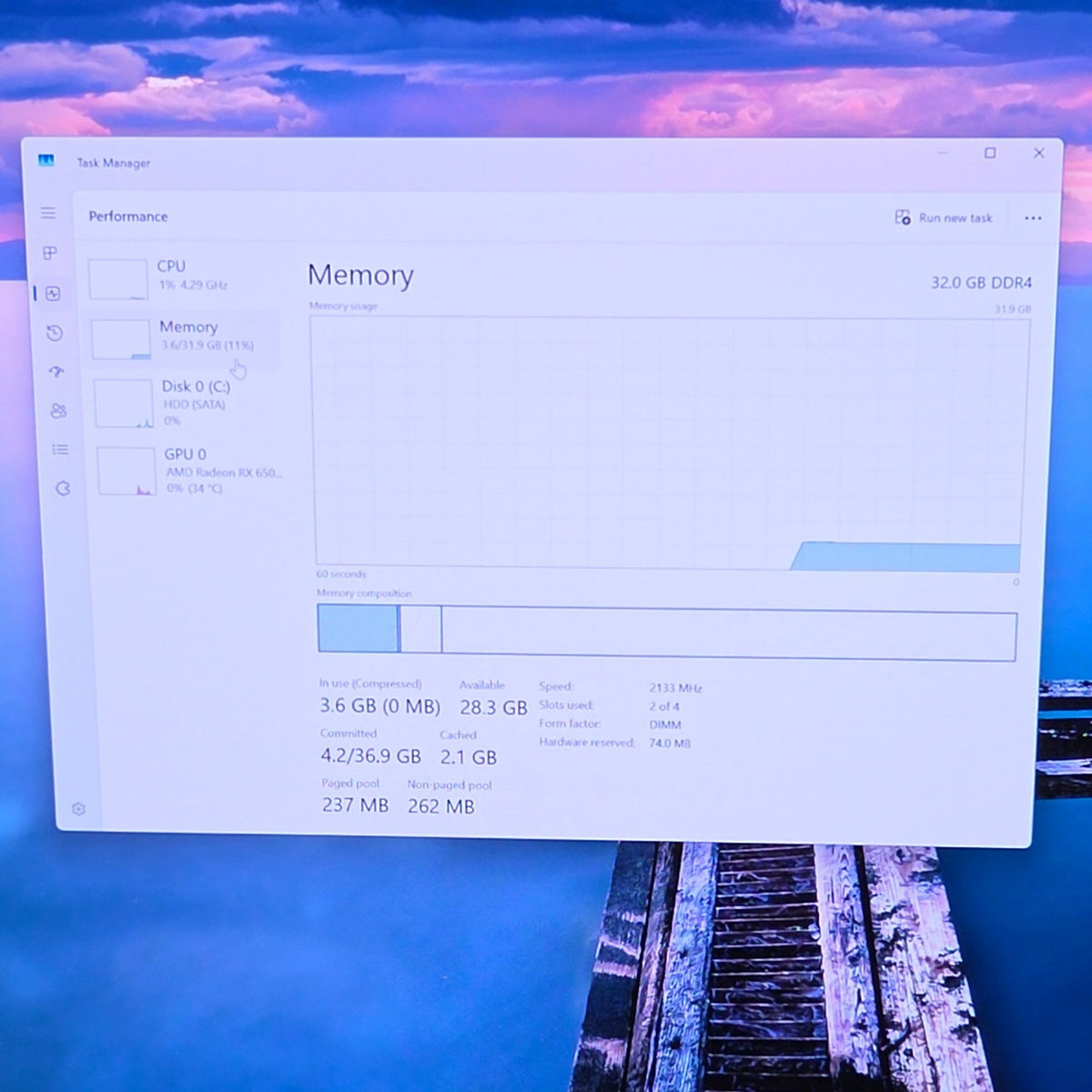The height and width of the screenshot is (1092, 1092).
Task: Click the "Performance" page title
Action: pyautogui.click(x=128, y=217)
